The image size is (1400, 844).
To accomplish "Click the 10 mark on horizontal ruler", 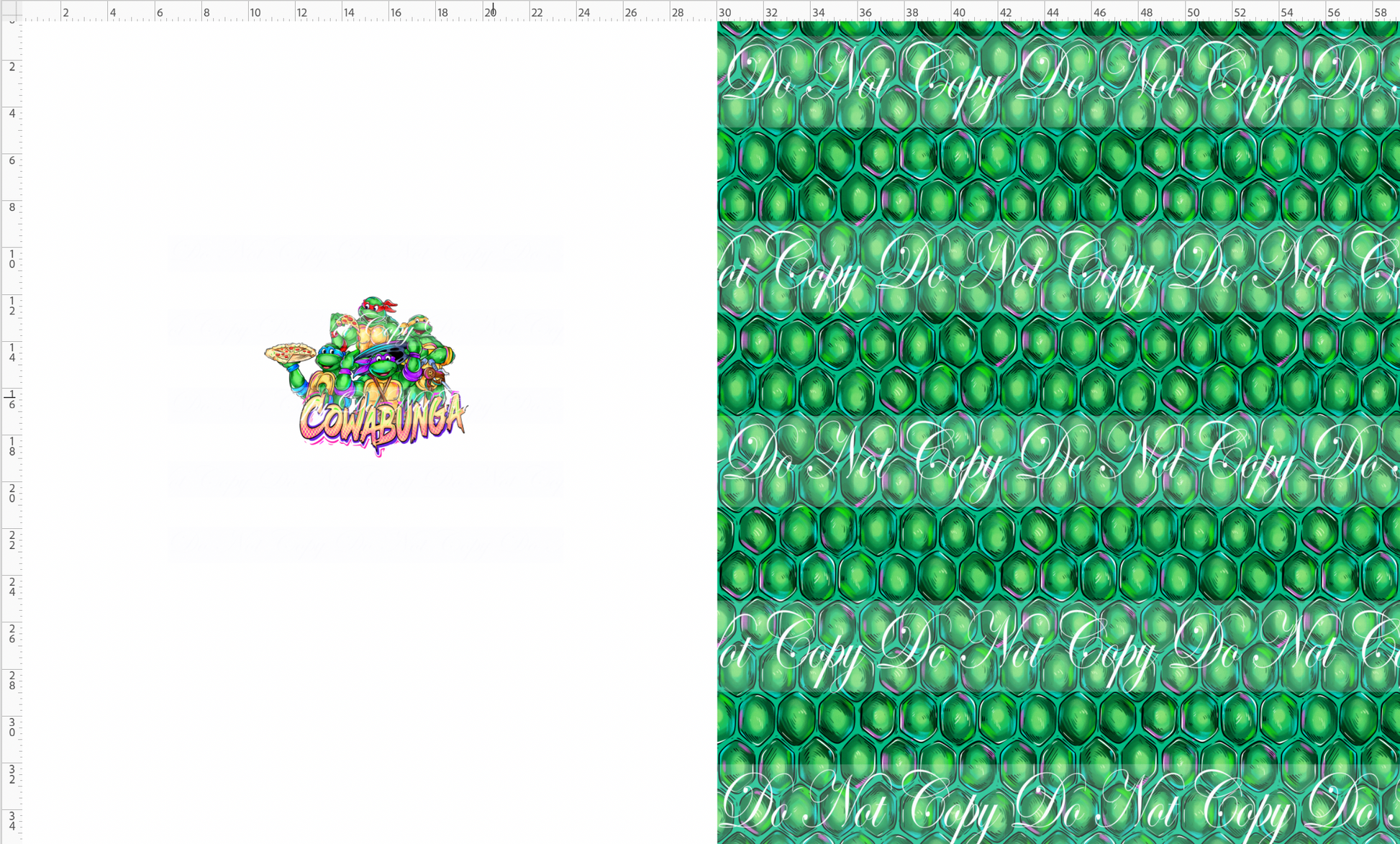I will [x=255, y=12].
